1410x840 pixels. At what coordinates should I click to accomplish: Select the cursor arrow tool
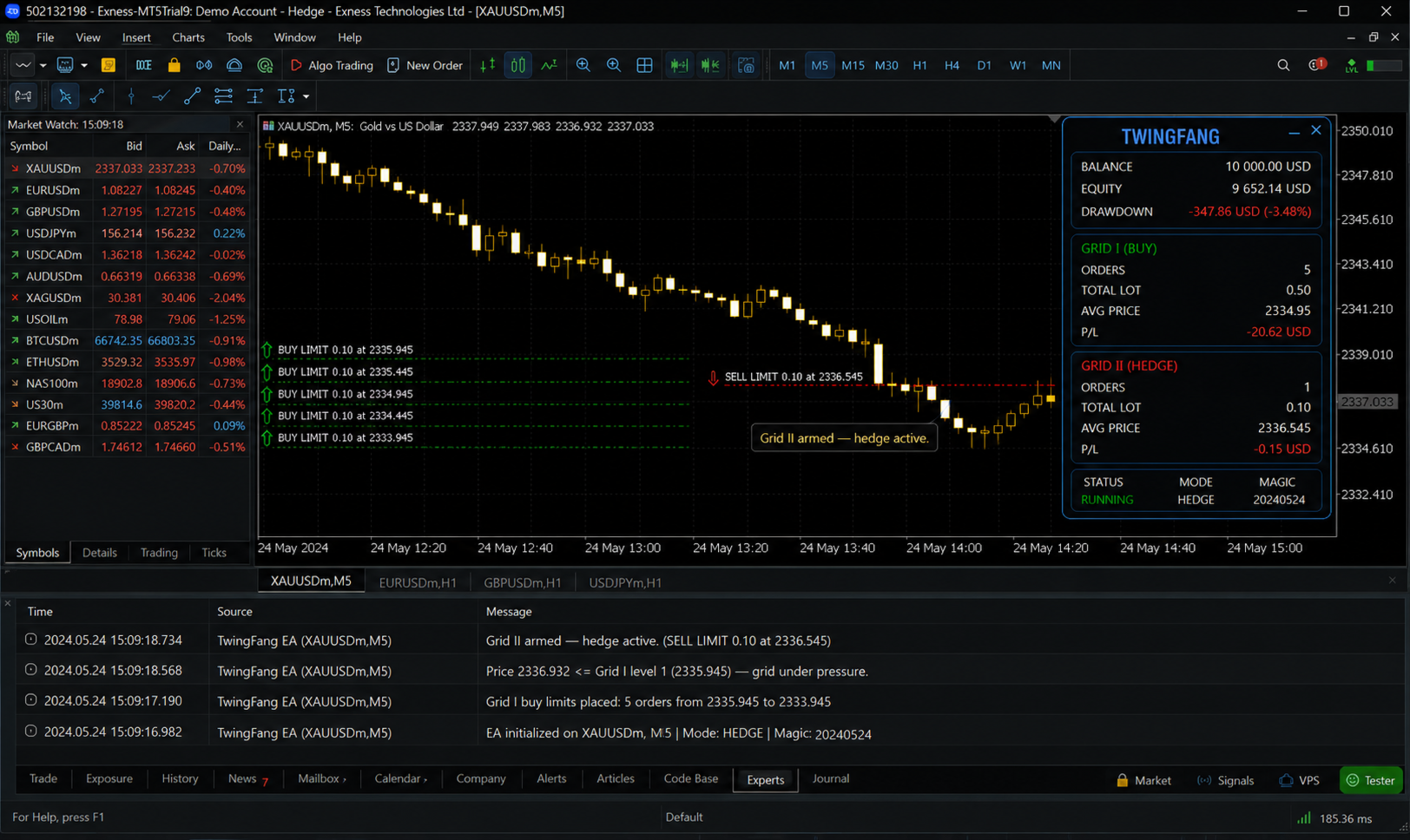coord(65,96)
